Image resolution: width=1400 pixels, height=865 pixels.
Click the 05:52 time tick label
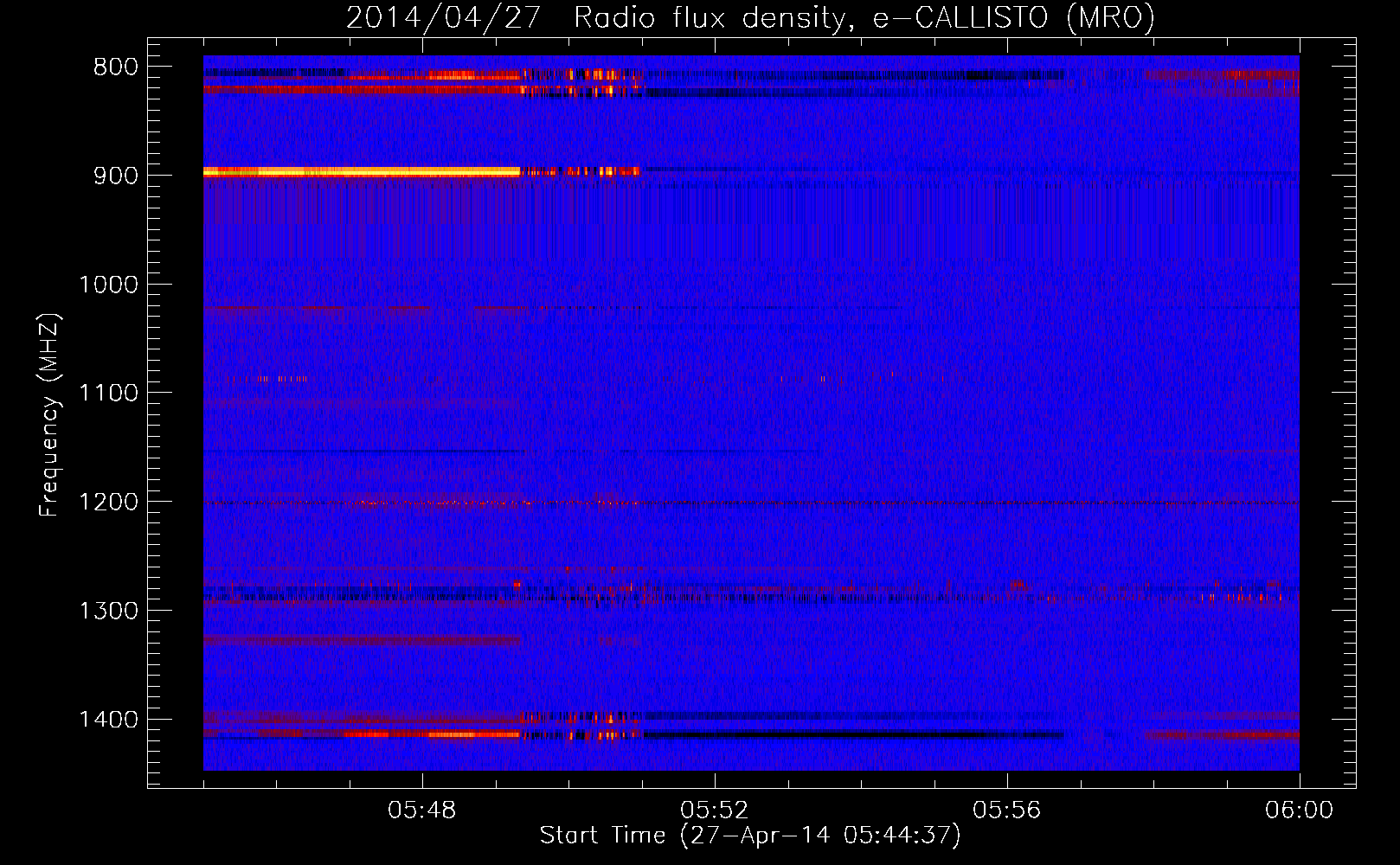click(x=715, y=811)
